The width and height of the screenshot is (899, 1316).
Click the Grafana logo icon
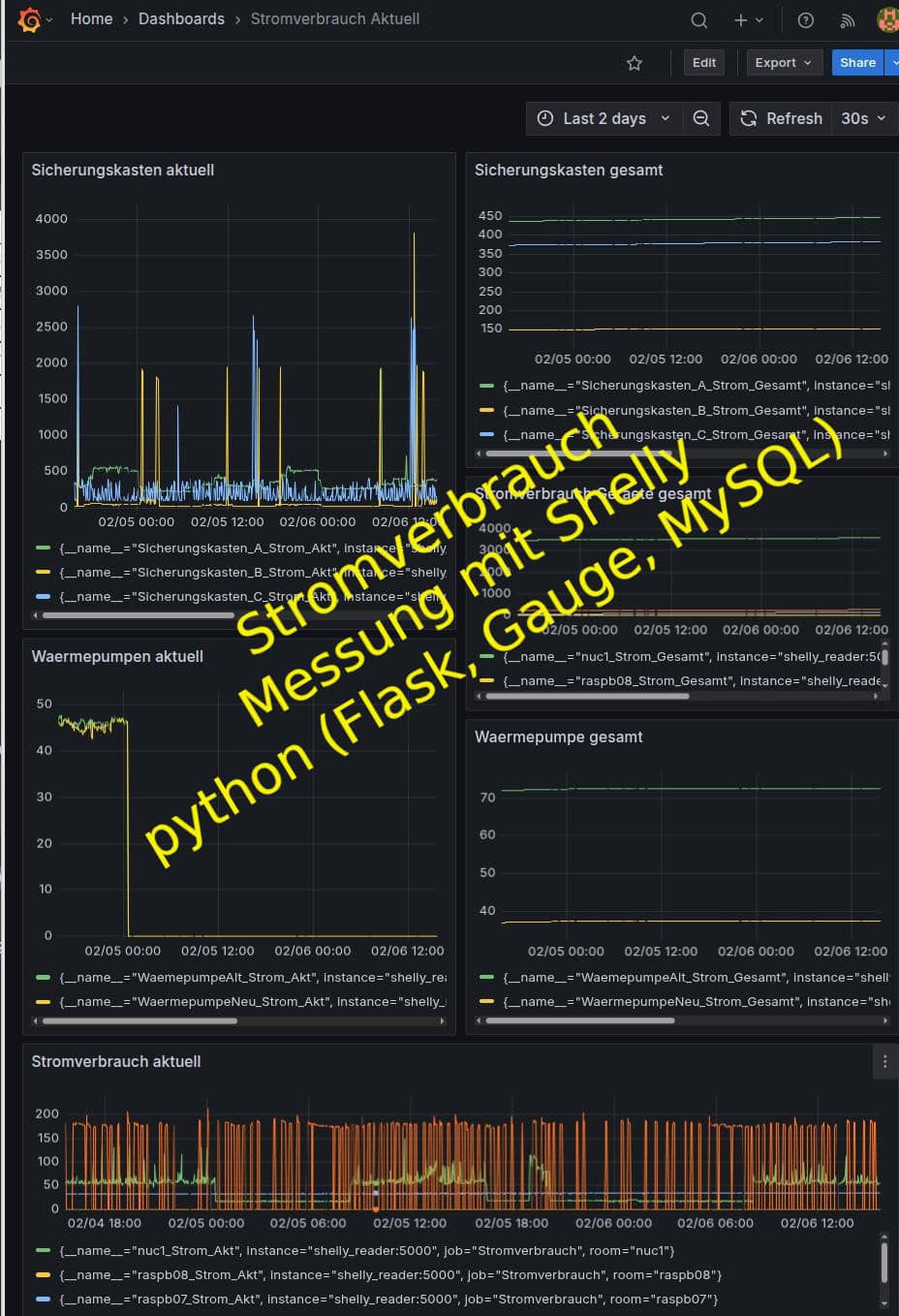(x=30, y=19)
